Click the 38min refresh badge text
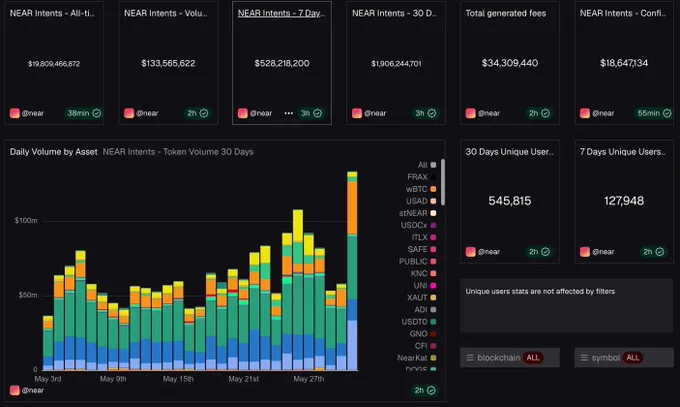This screenshot has height=407, width=680. pyautogui.click(x=78, y=113)
